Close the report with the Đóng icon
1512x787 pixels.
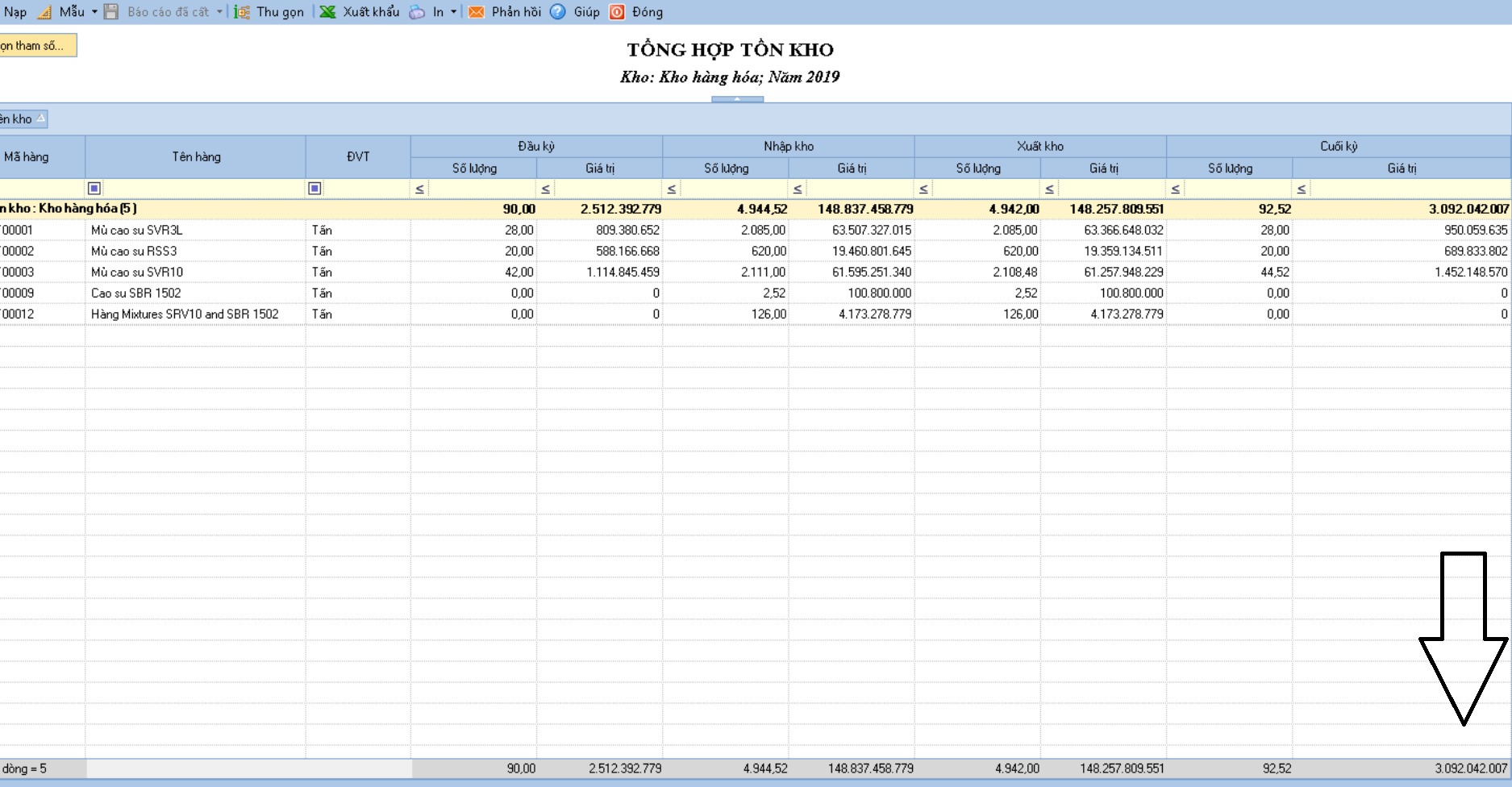coord(617,12)
